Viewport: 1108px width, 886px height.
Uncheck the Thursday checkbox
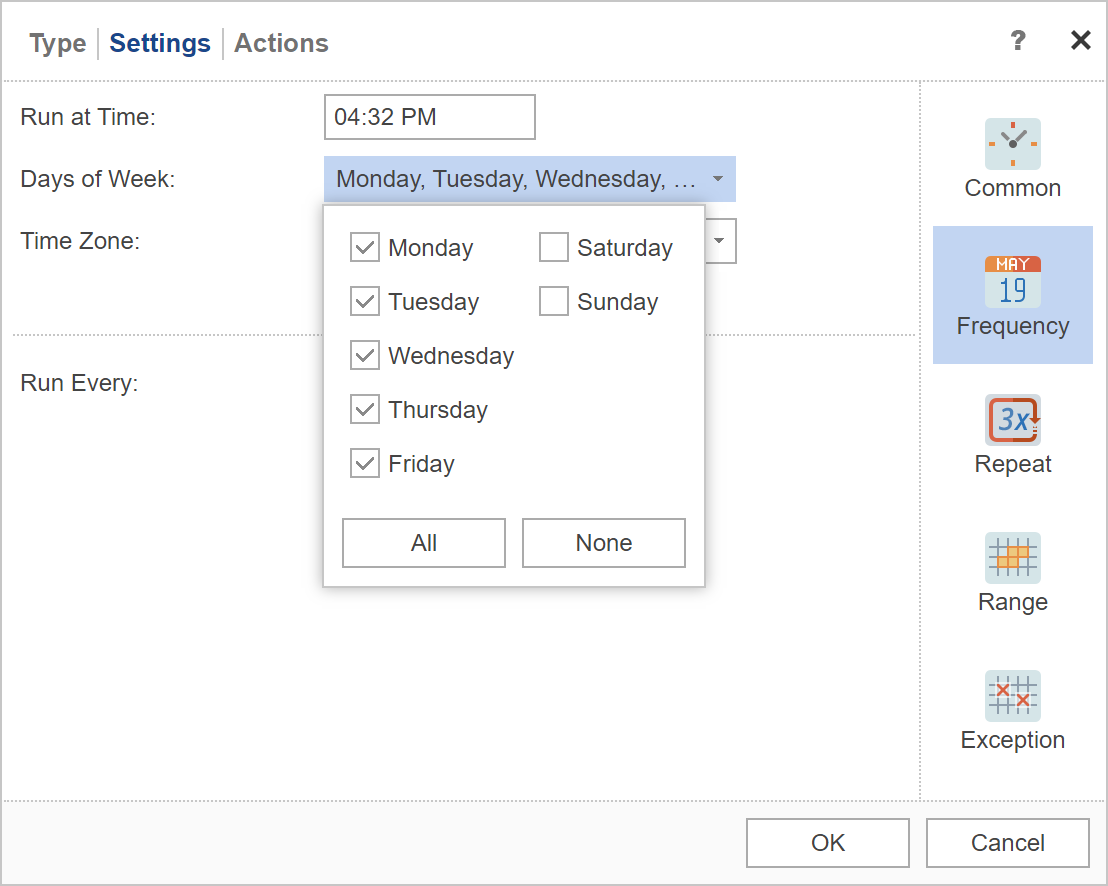coord(365,409)
